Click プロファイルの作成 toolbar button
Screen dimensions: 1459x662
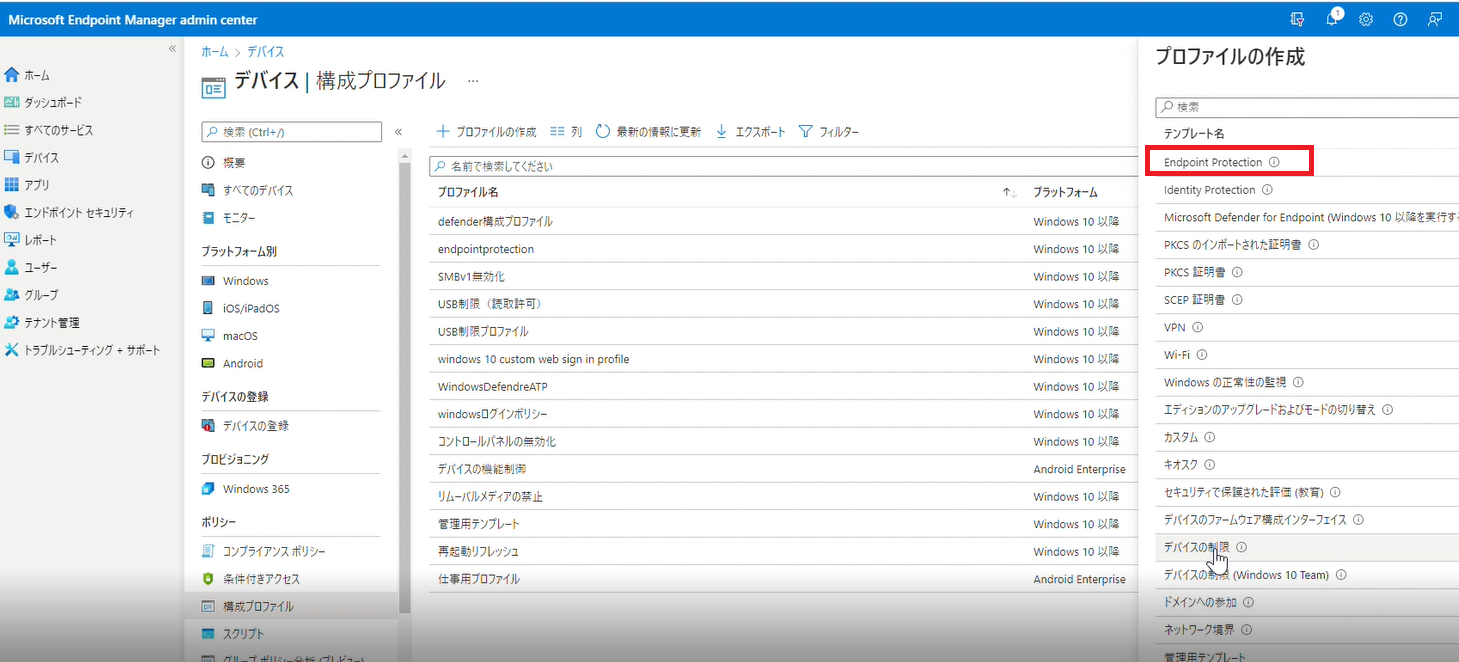coord(486,132)
